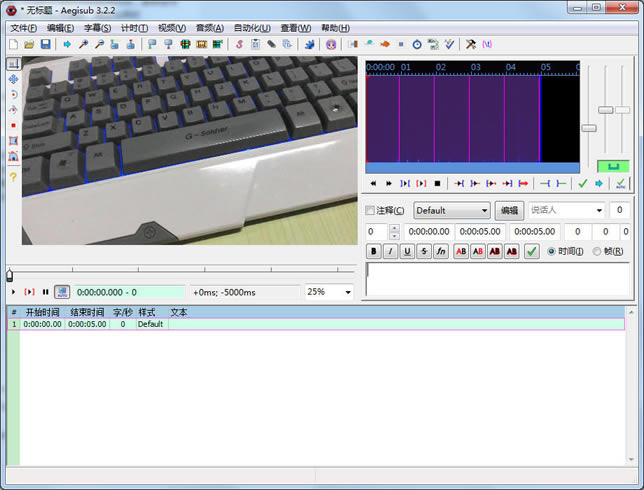
Task: Select the rectangular clip tool in video sidebar
Action: click(x=13, y=141)
